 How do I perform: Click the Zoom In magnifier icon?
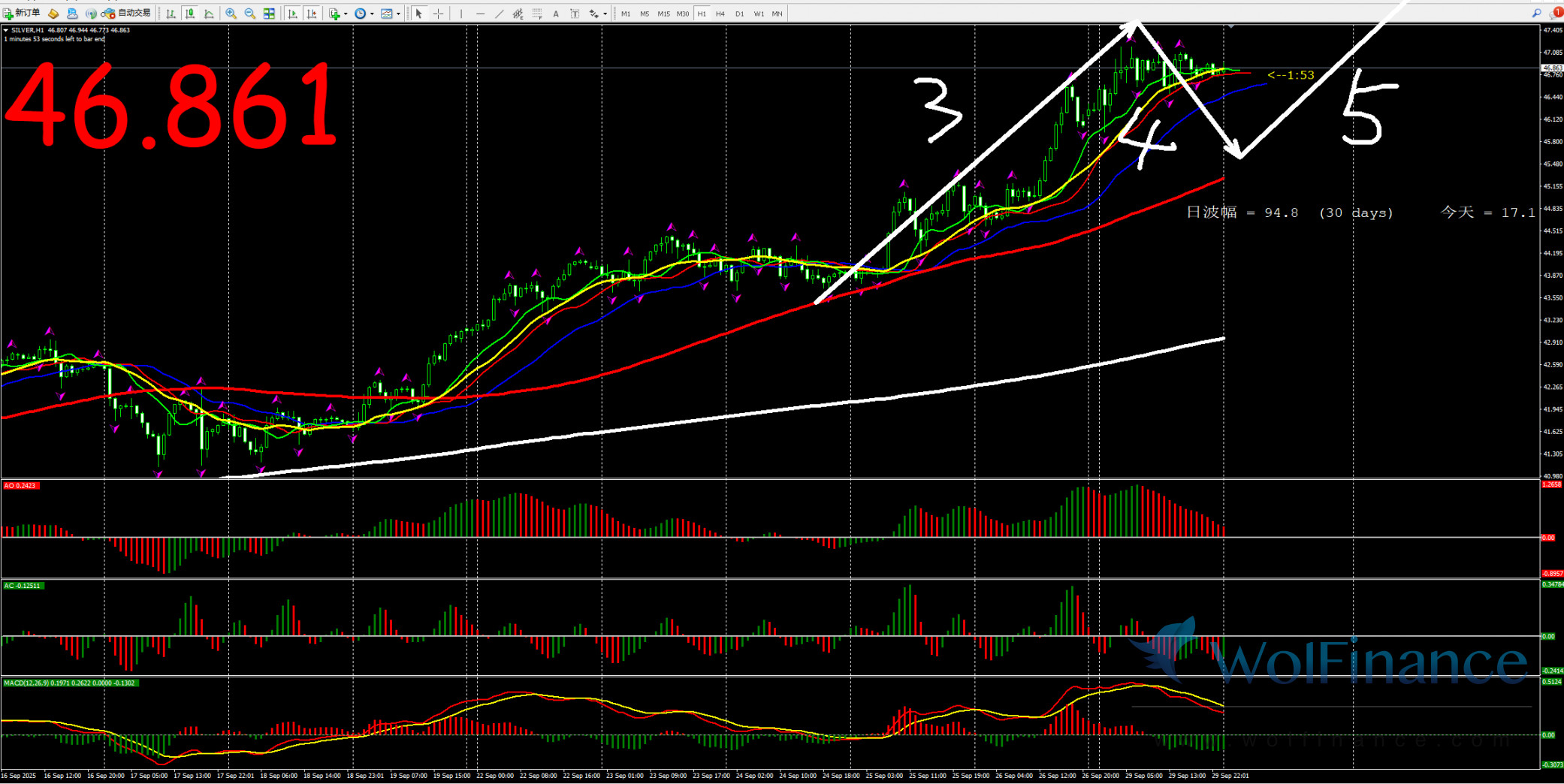[x=231, y=14]
